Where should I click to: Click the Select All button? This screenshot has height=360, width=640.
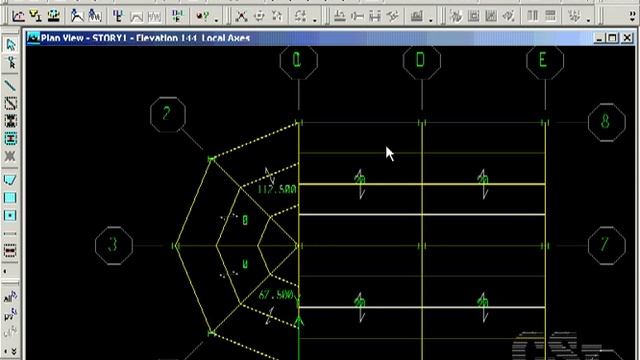click(x=10, y=297)
